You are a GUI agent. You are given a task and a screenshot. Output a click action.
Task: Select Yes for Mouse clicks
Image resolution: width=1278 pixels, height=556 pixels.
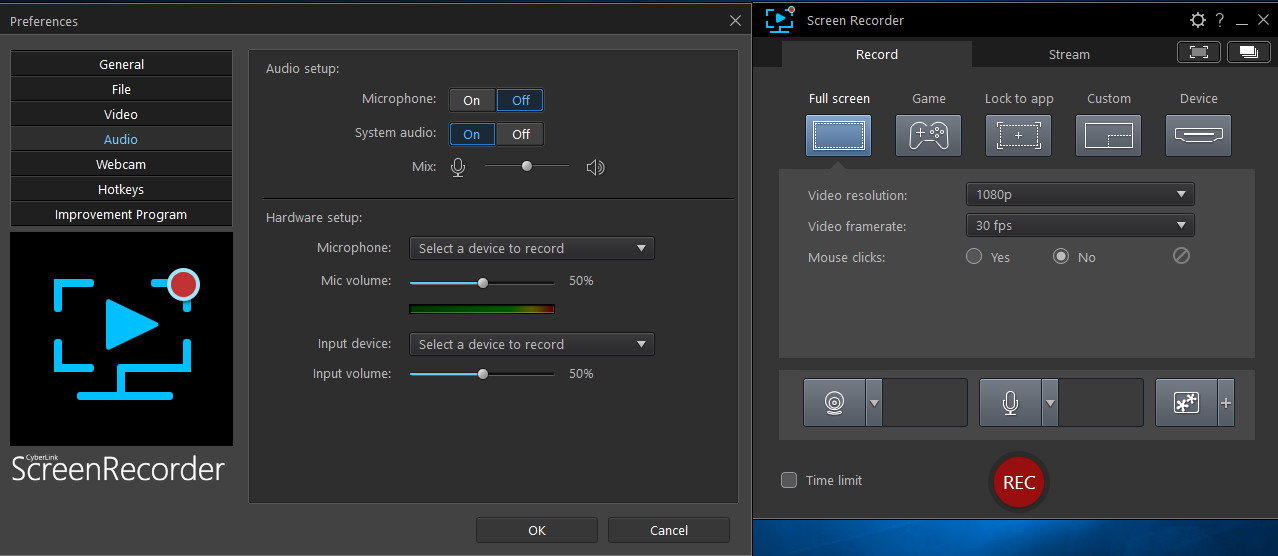[x=974, y=257]
